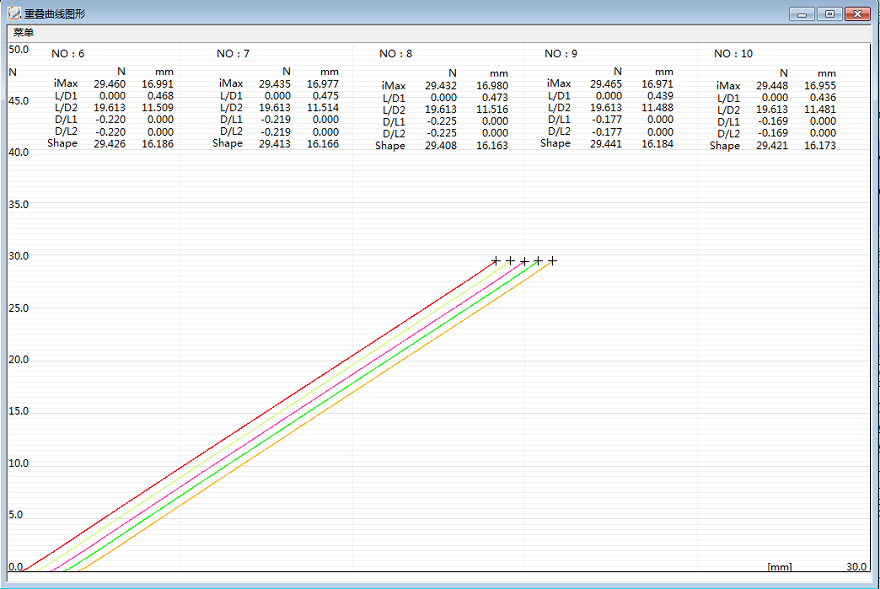Click the peak marker on green curve
This screenshot has height=589, width=880.
coord(538,260)
